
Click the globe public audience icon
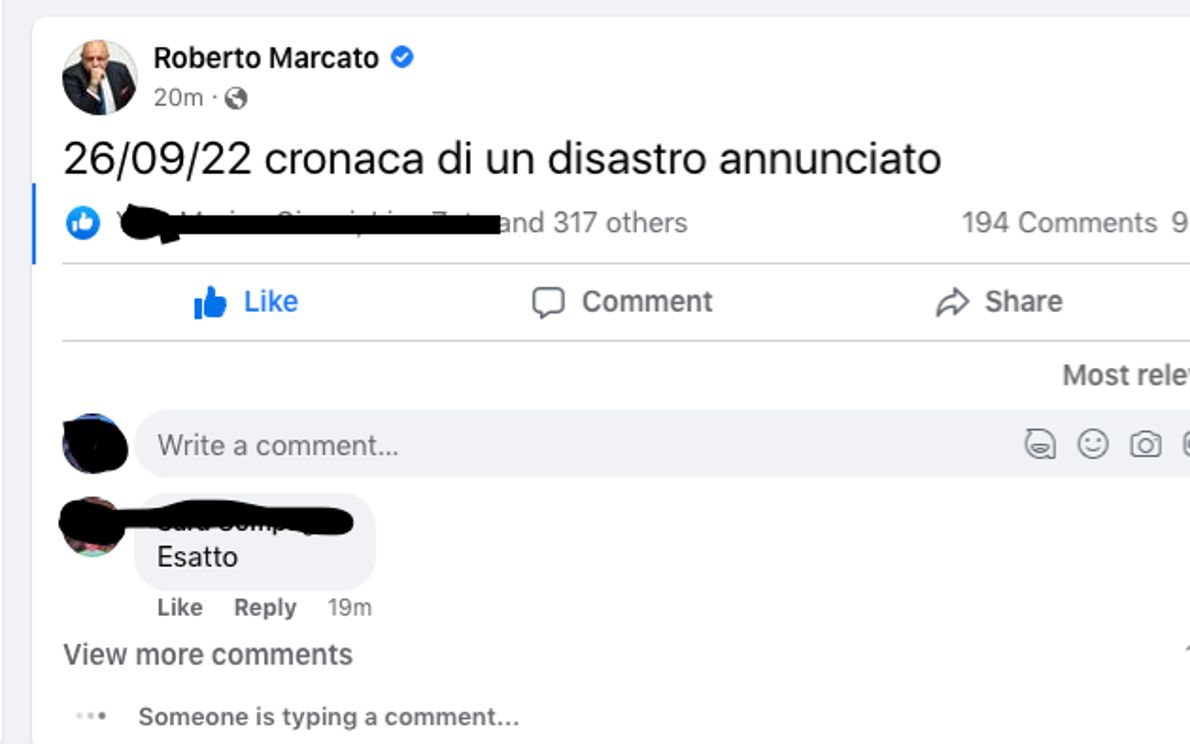[236, 98]
